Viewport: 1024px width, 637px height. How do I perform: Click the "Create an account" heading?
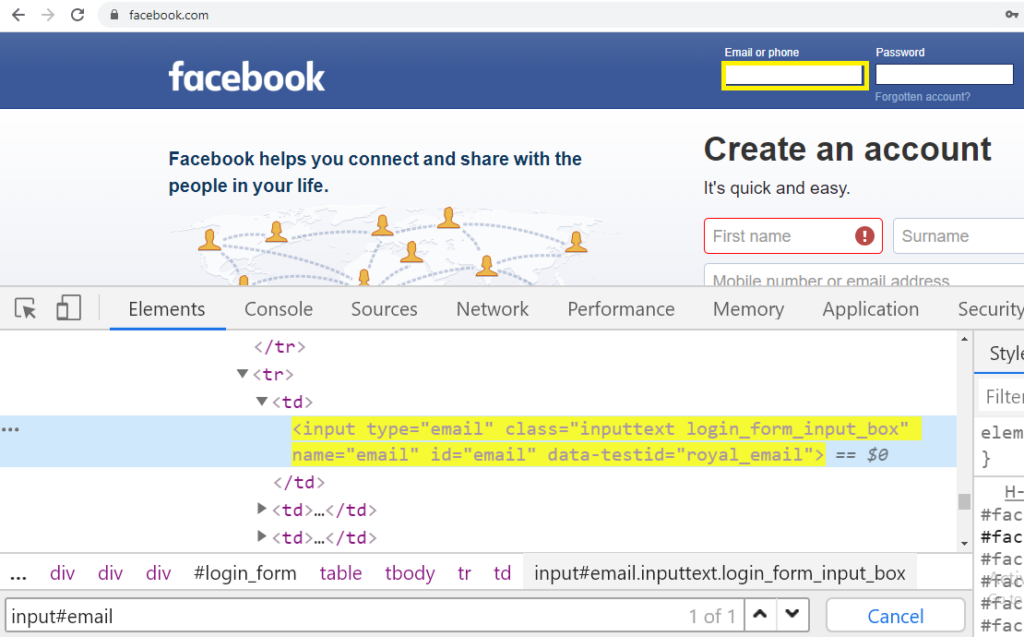848,149
